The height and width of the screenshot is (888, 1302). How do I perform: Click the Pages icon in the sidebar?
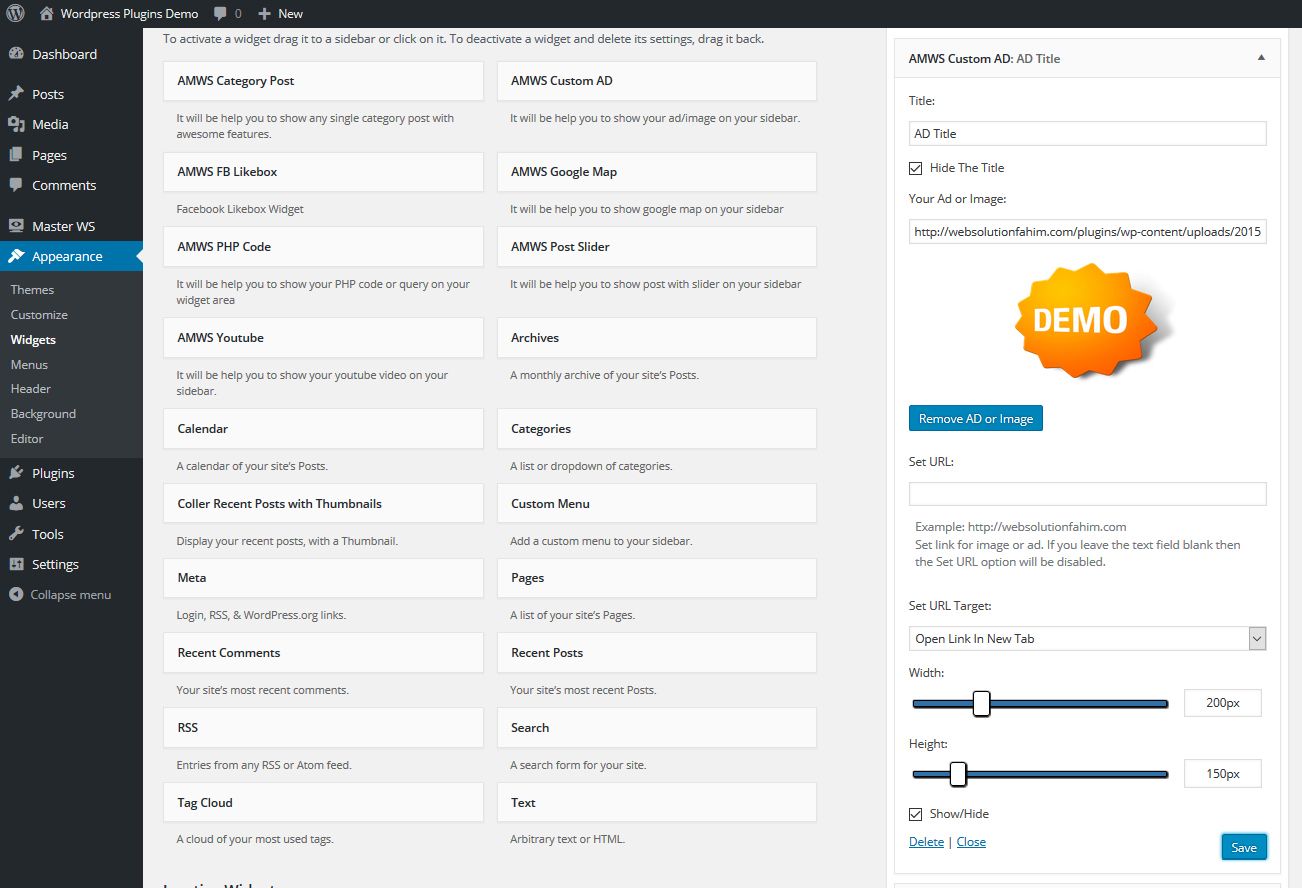[16, 155]
